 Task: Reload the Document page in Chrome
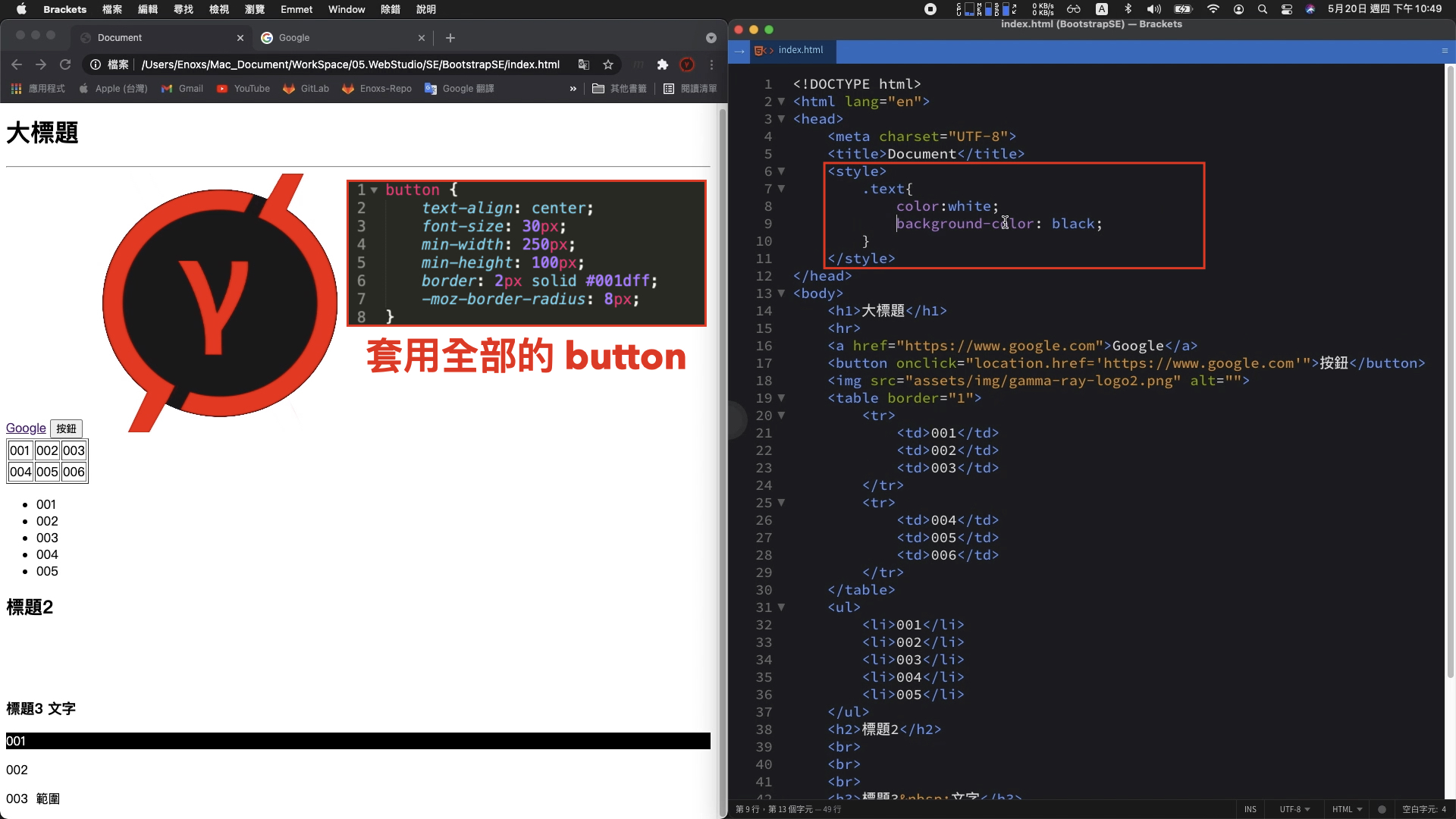point(65,64)
